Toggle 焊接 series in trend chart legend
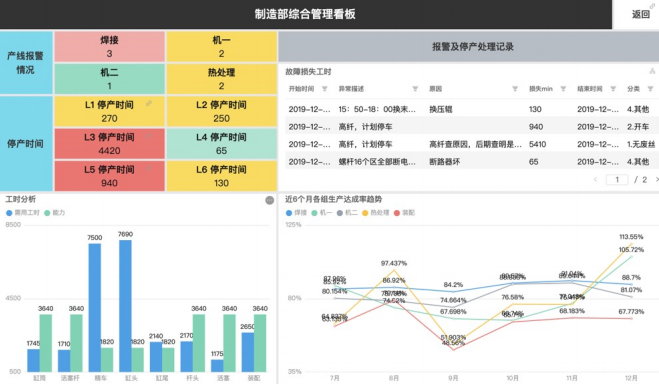Image resolution: width=659 pixels, height=384 pixels. 296,213
